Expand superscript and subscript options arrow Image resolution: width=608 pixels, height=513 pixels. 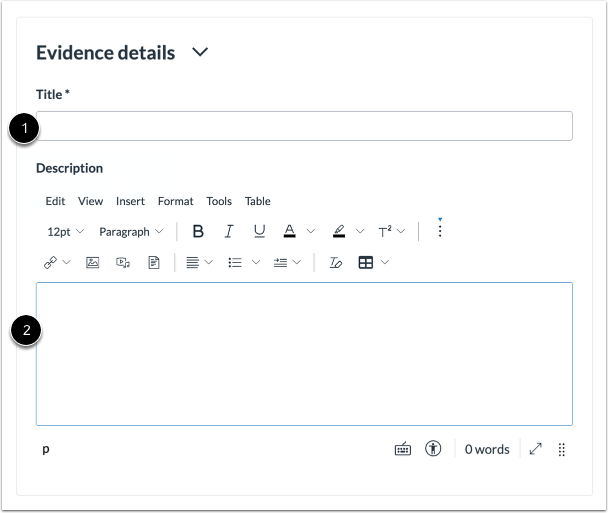coord(401,231)
